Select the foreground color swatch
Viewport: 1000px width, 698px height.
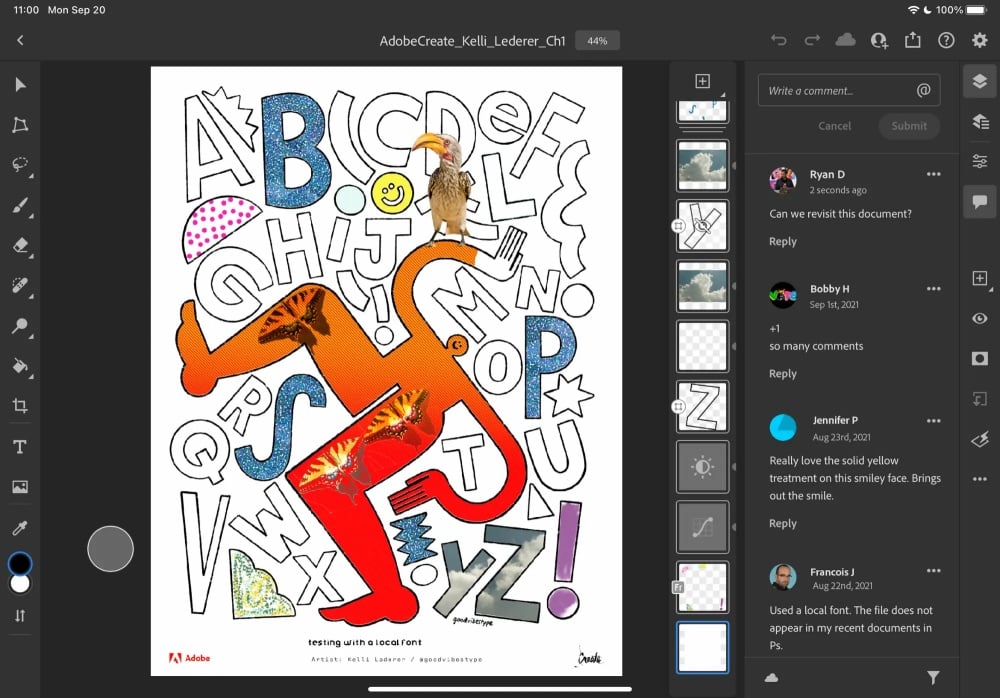[x=19, y=563]
